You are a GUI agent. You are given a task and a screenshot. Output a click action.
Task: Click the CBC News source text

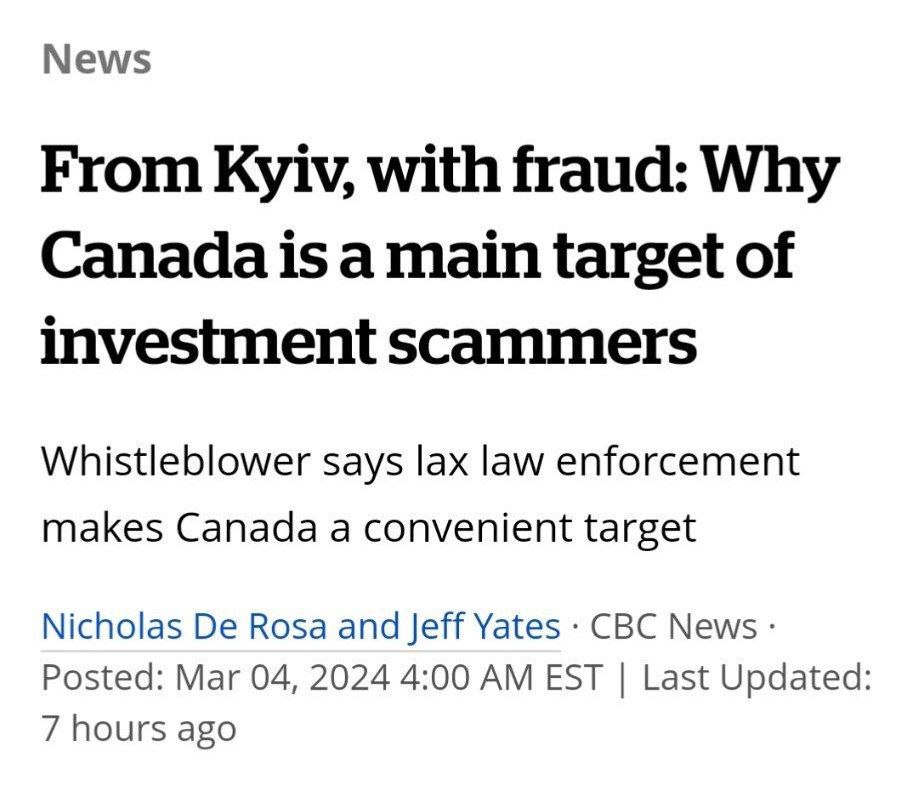coord(674,627)
